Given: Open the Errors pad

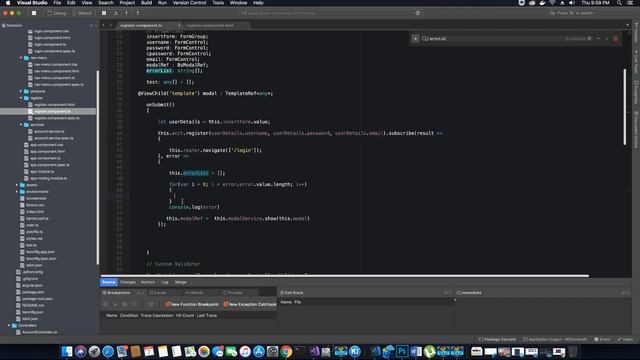Looking at the screenshot, I should pos(602,340).
